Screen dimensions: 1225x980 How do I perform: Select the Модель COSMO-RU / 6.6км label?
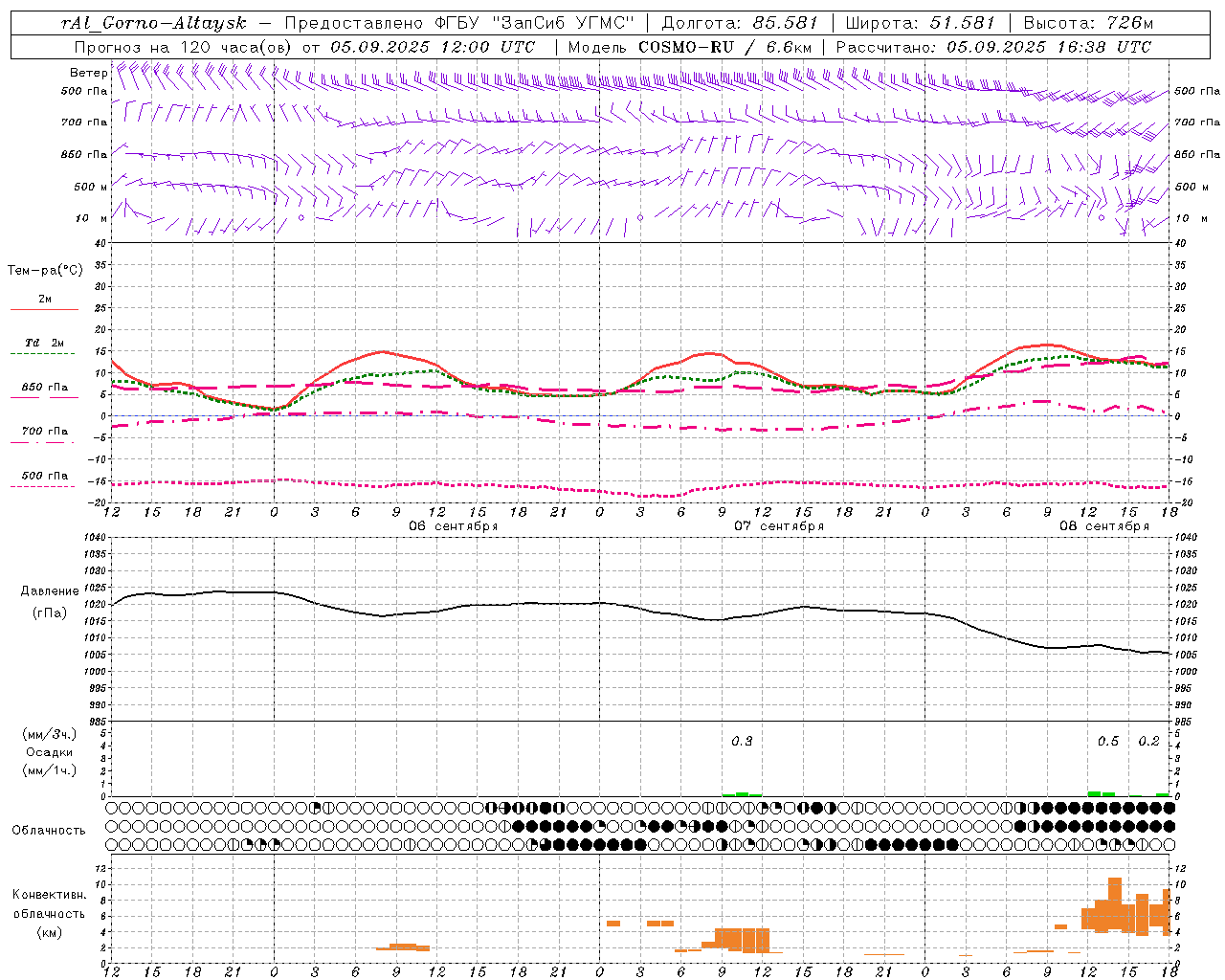[x=690, y=47]
